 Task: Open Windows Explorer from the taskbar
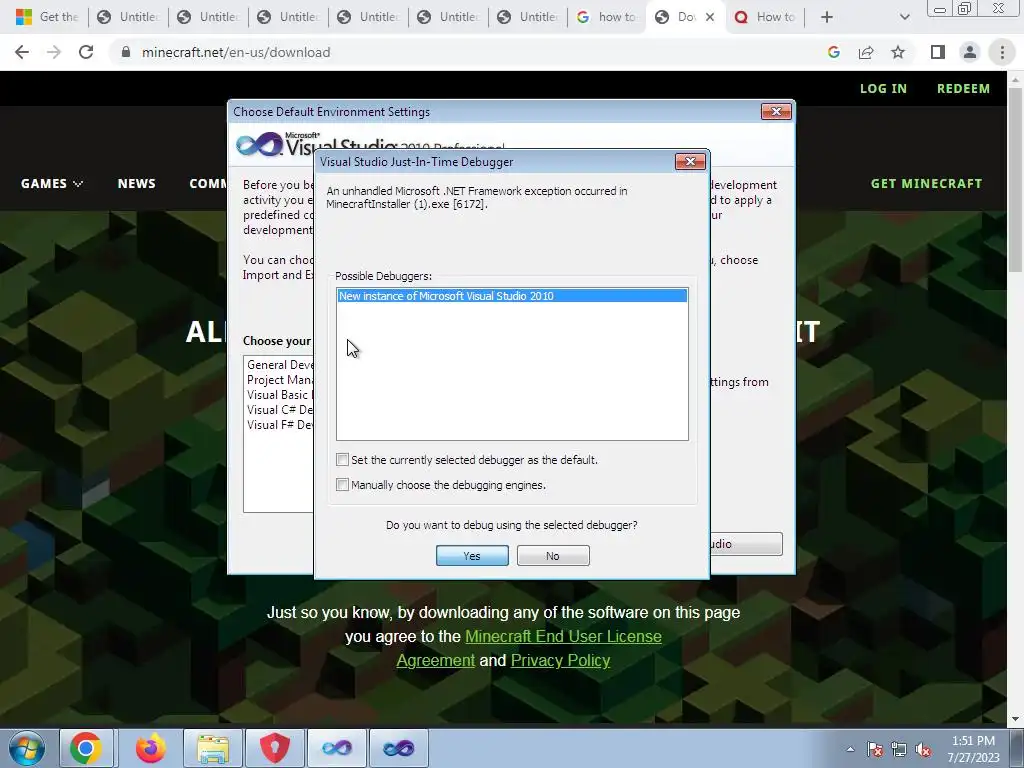point(213,748)
